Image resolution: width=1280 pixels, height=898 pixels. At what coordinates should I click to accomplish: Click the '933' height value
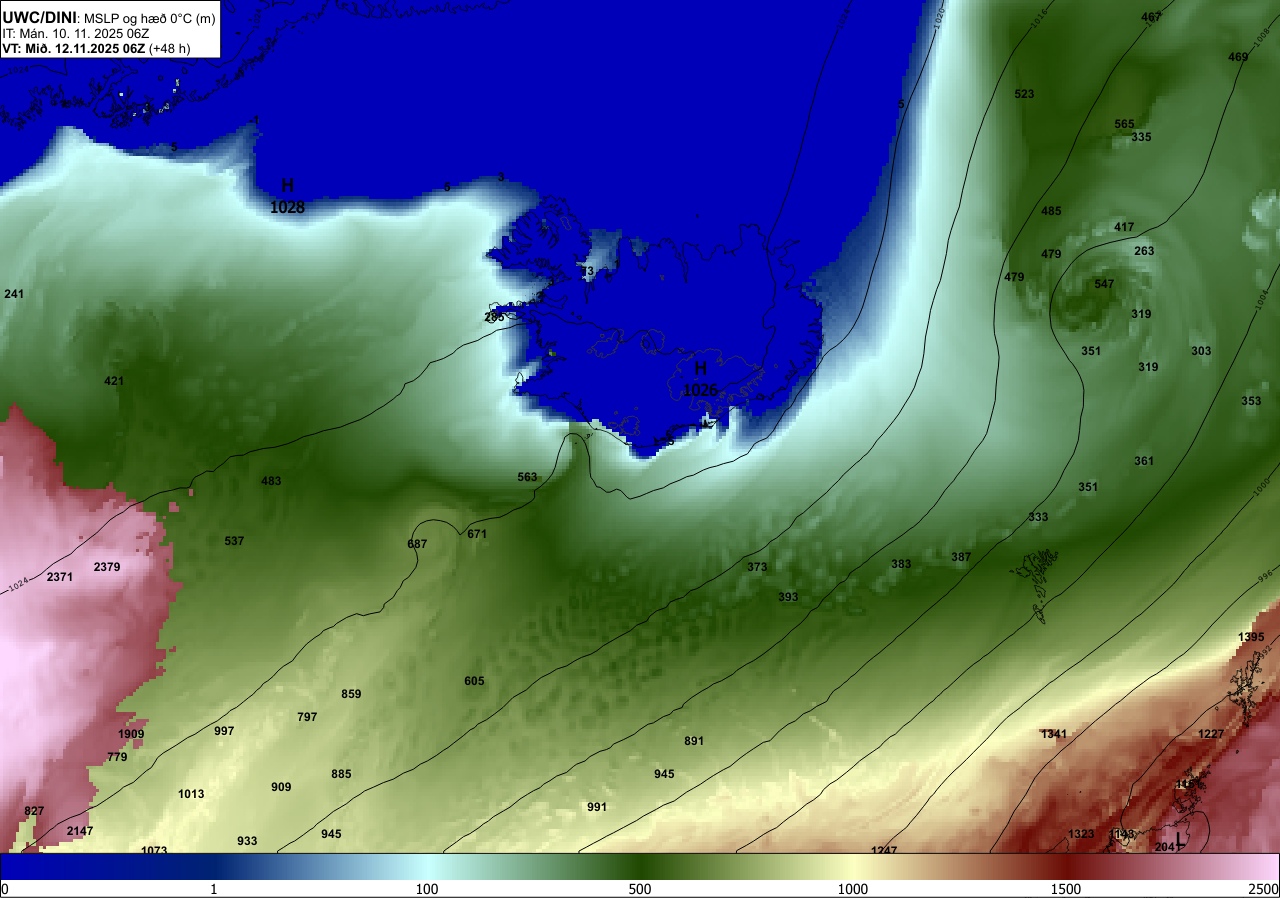point(247,841)
